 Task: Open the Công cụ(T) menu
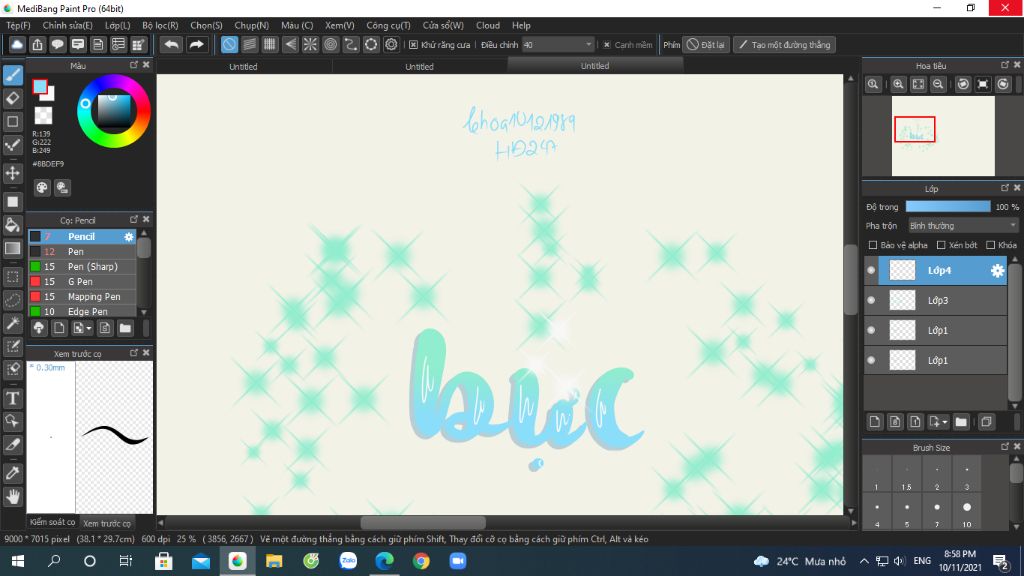click(x=388, y=25)
